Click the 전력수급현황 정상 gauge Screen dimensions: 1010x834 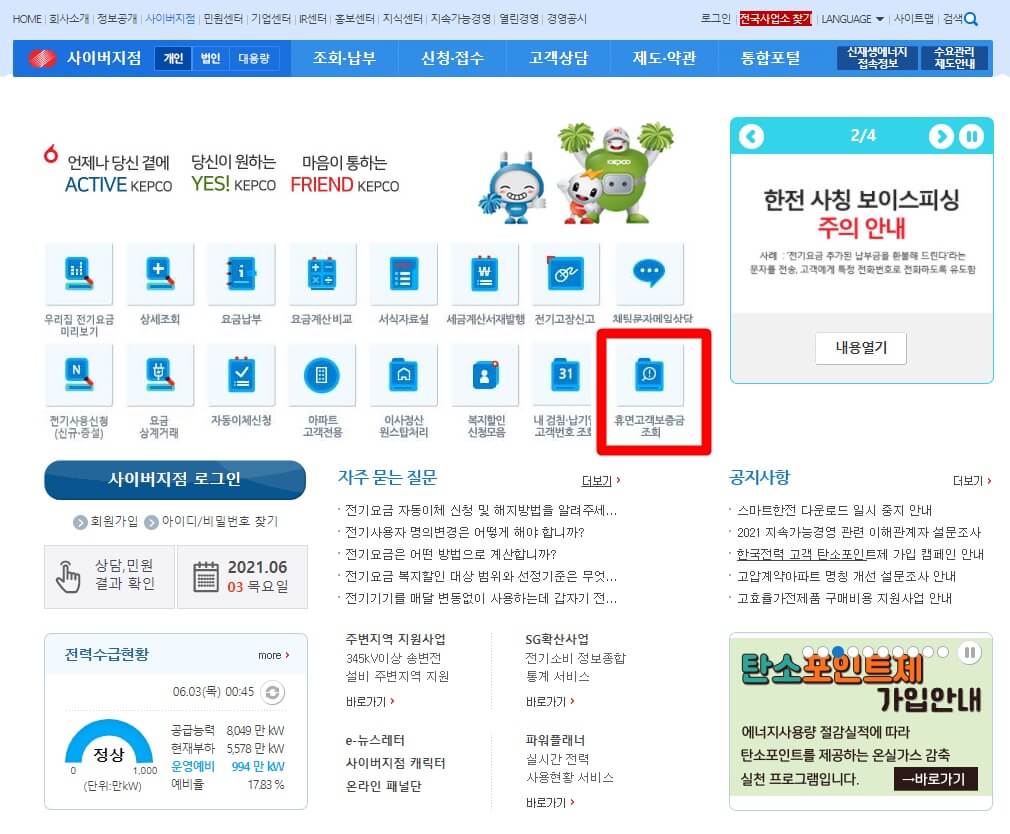coord(109,744)
